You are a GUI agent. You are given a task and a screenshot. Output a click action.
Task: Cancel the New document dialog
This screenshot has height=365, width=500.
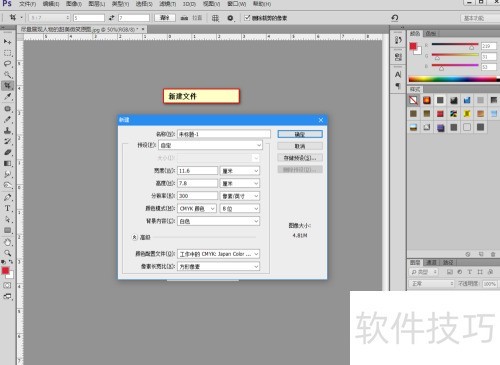click(300, 146)
